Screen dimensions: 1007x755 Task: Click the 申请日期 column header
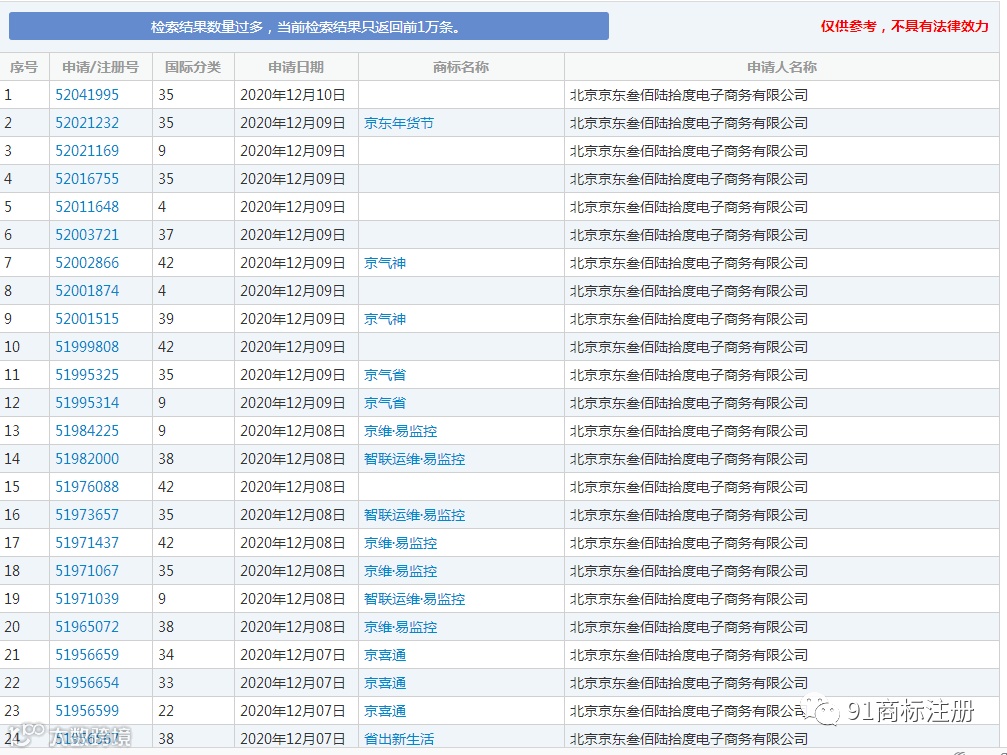pos(296,67)
